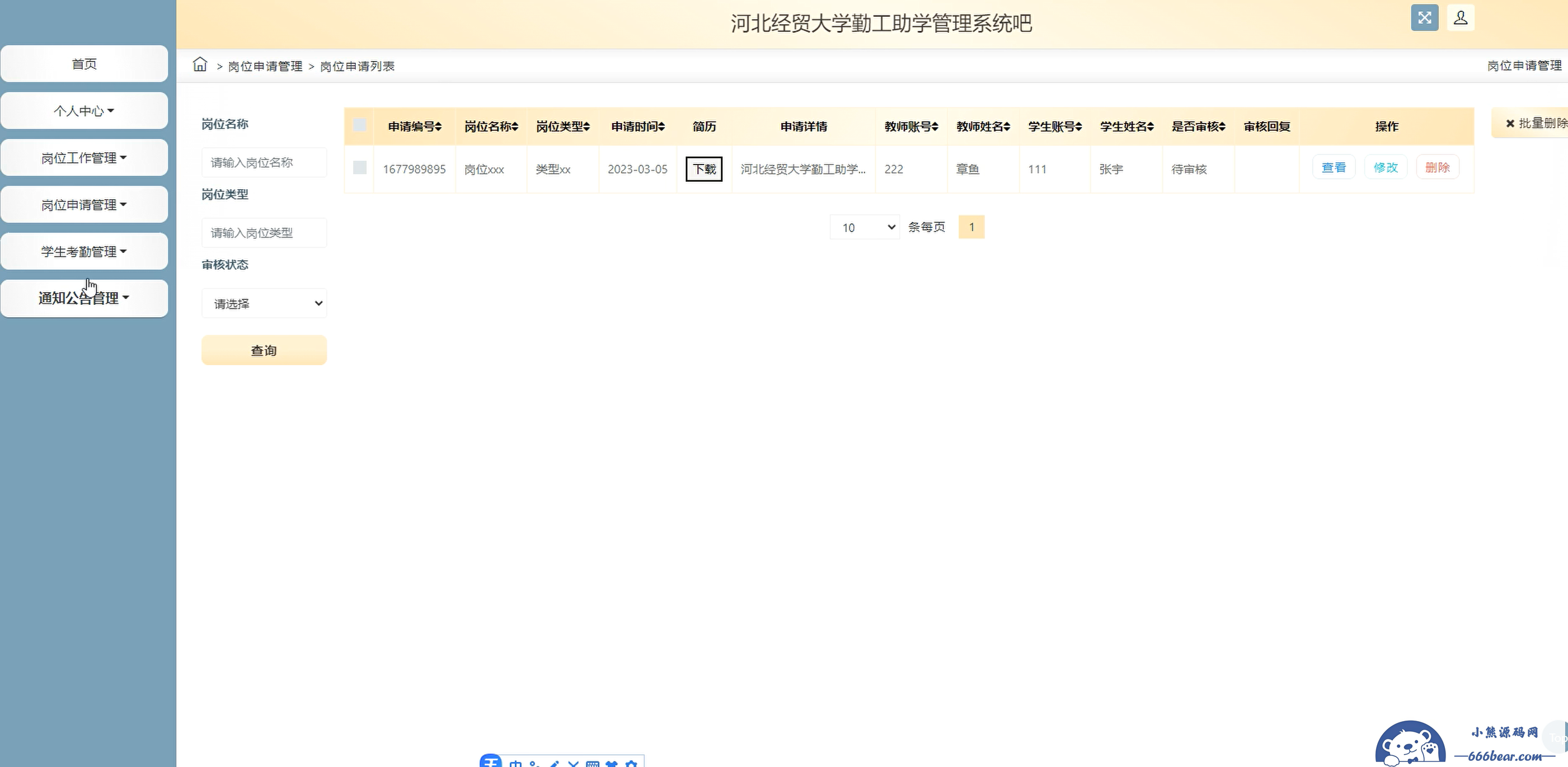Click the student name 张宇

coord(1111,169)
